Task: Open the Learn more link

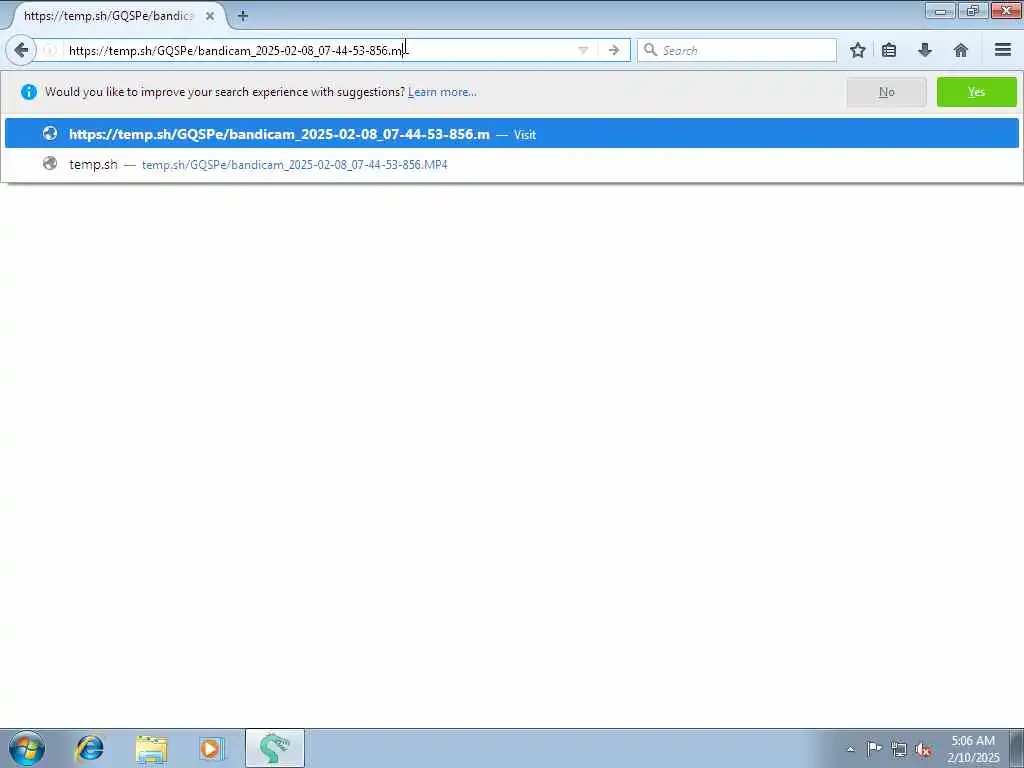Action: coord(442,92)
